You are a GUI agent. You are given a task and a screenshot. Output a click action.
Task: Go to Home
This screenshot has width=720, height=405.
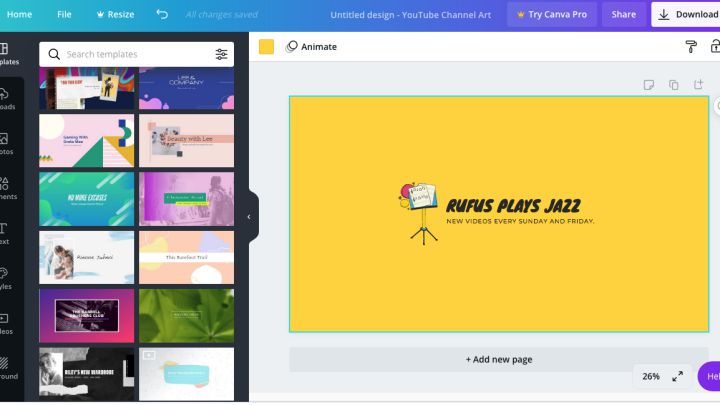click(x=19, y=14)
